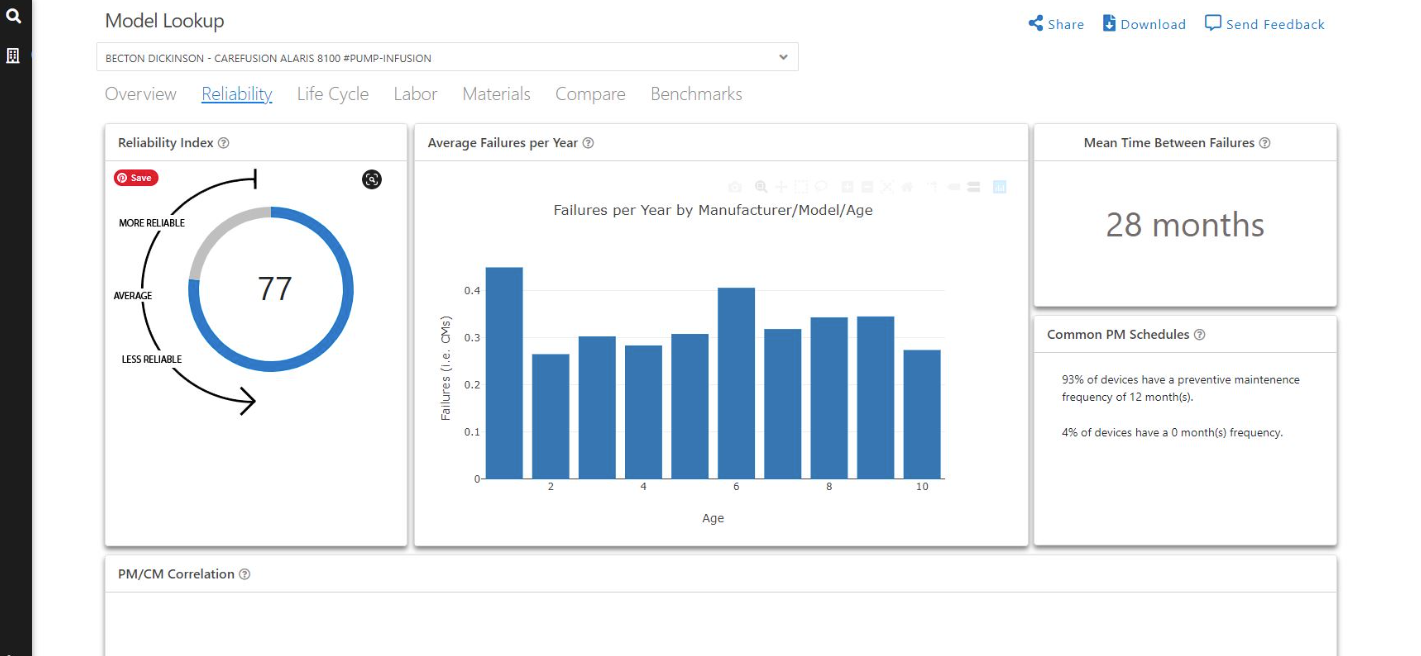The width and height of the screenshot is (1421, 656).
Task: Click the Download link
Action: [x=1144, y=24]
